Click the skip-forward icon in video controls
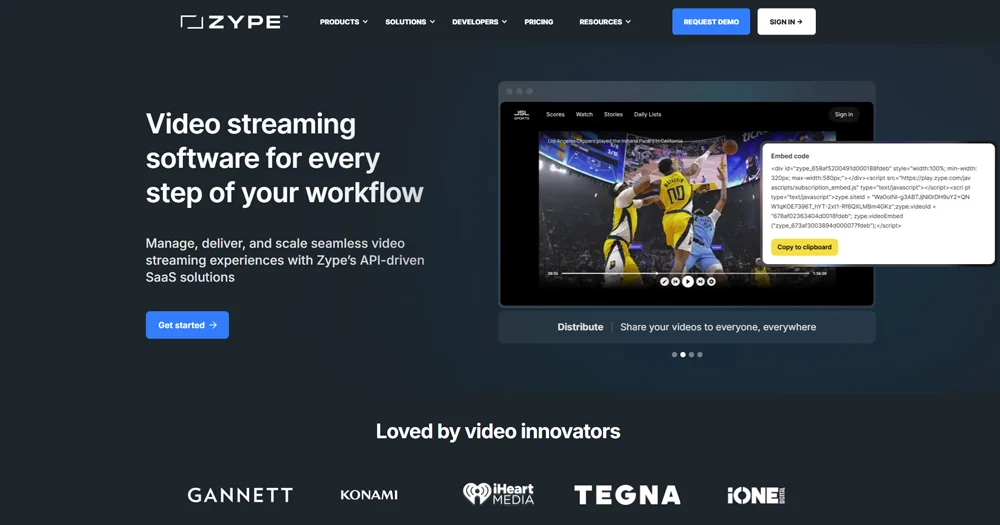The width and height of the screenshot is (1000, 525). click(x=700, y=281)
